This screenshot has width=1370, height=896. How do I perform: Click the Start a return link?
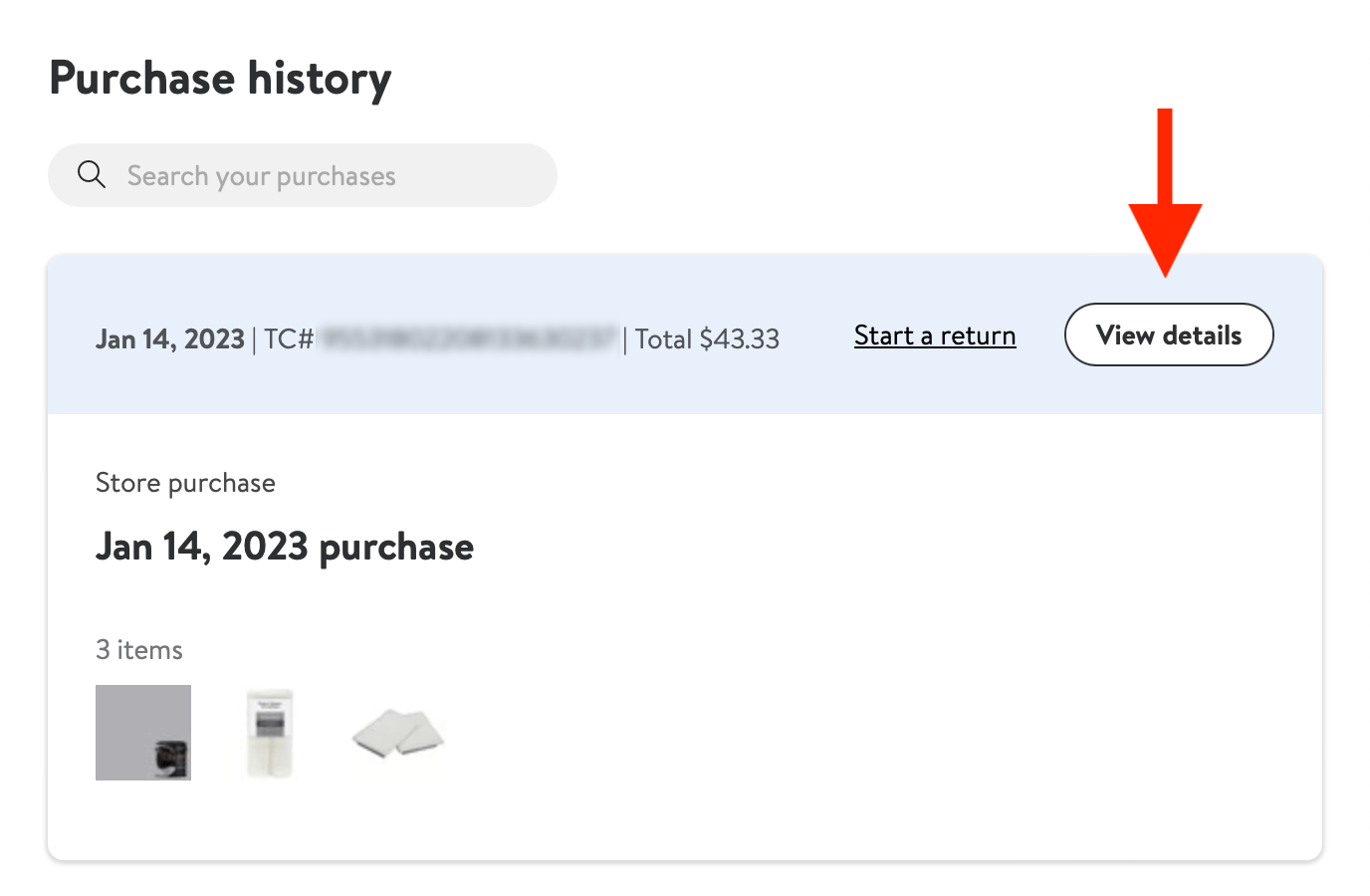tap(935, 336)
